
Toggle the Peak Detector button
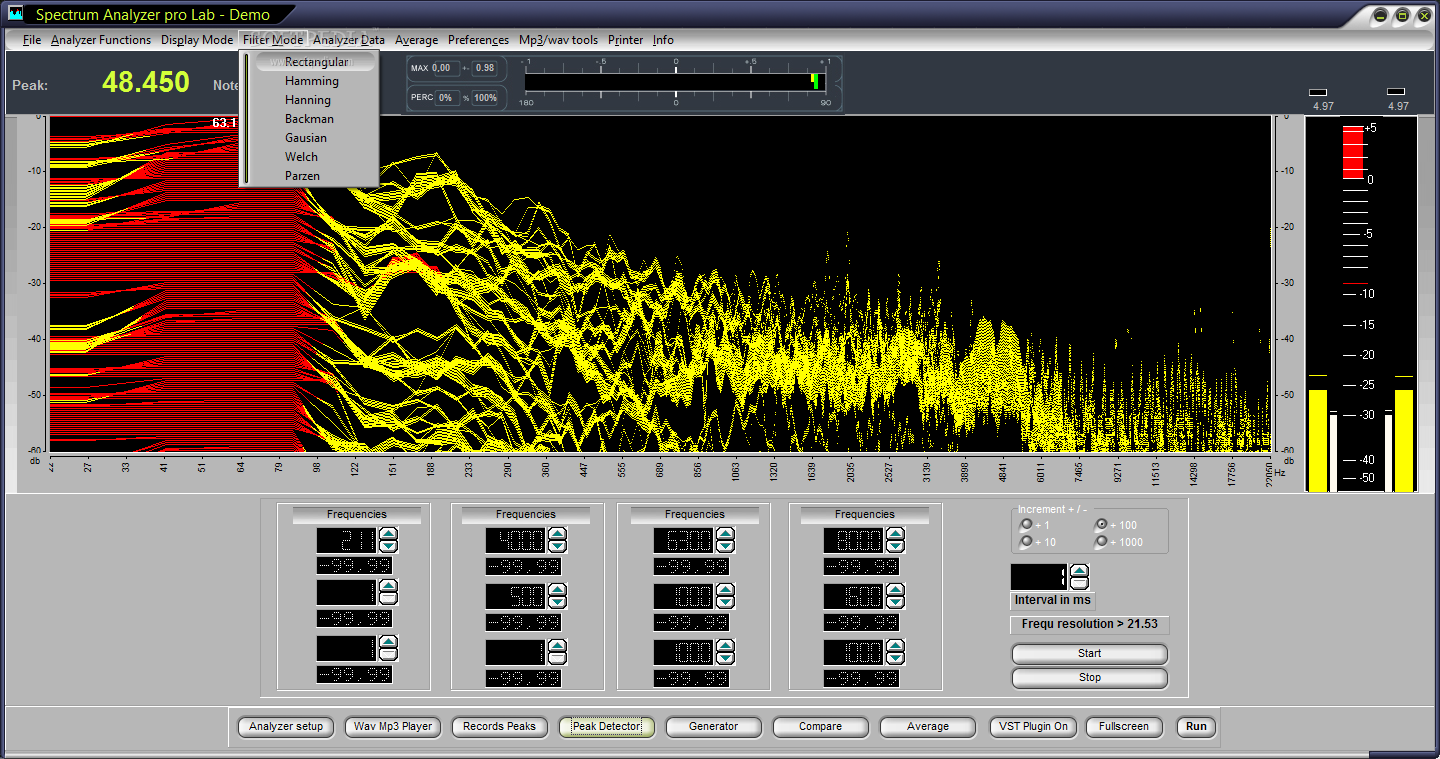[x=606, y=727]
